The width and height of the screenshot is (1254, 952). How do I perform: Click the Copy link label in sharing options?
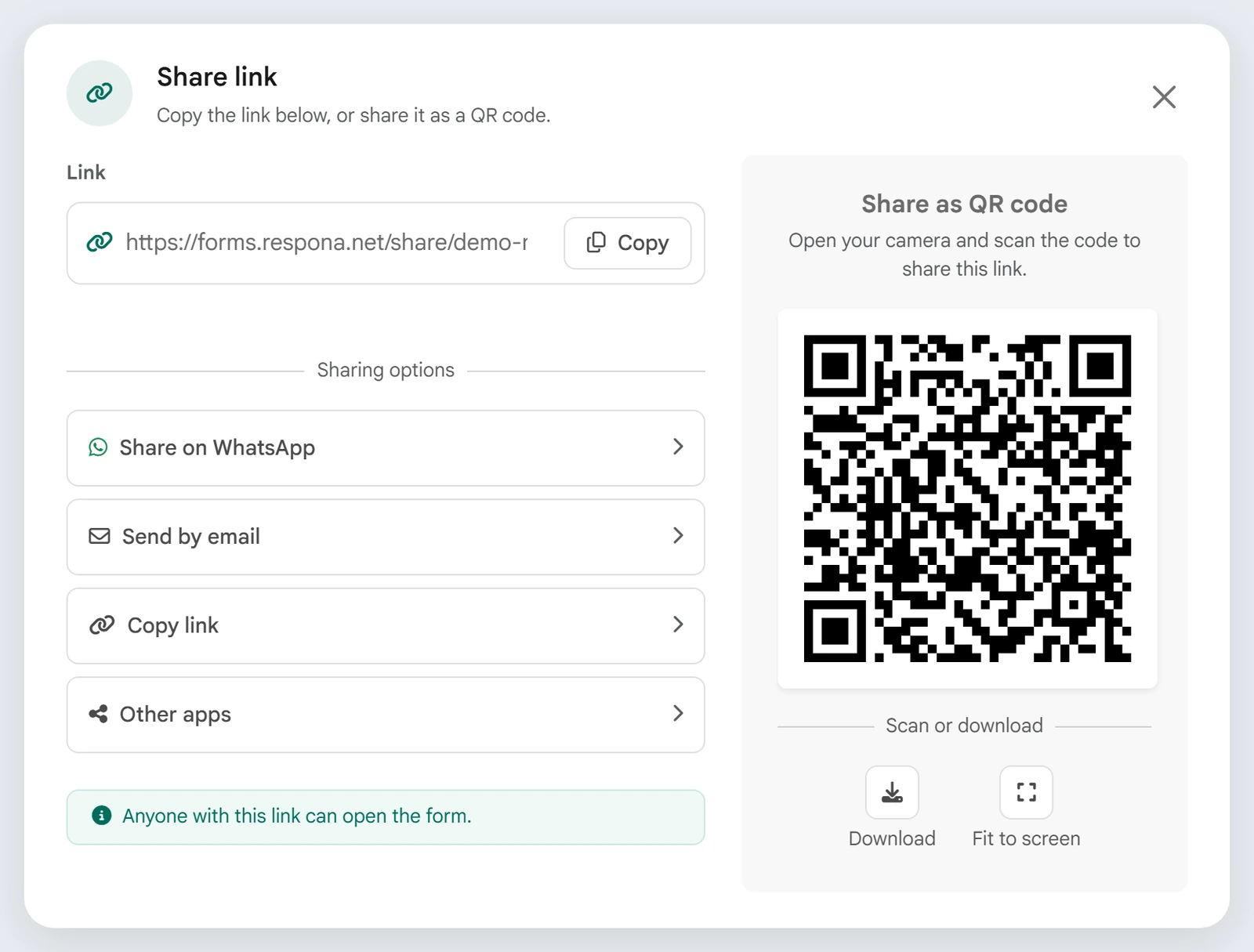[173, 625]
